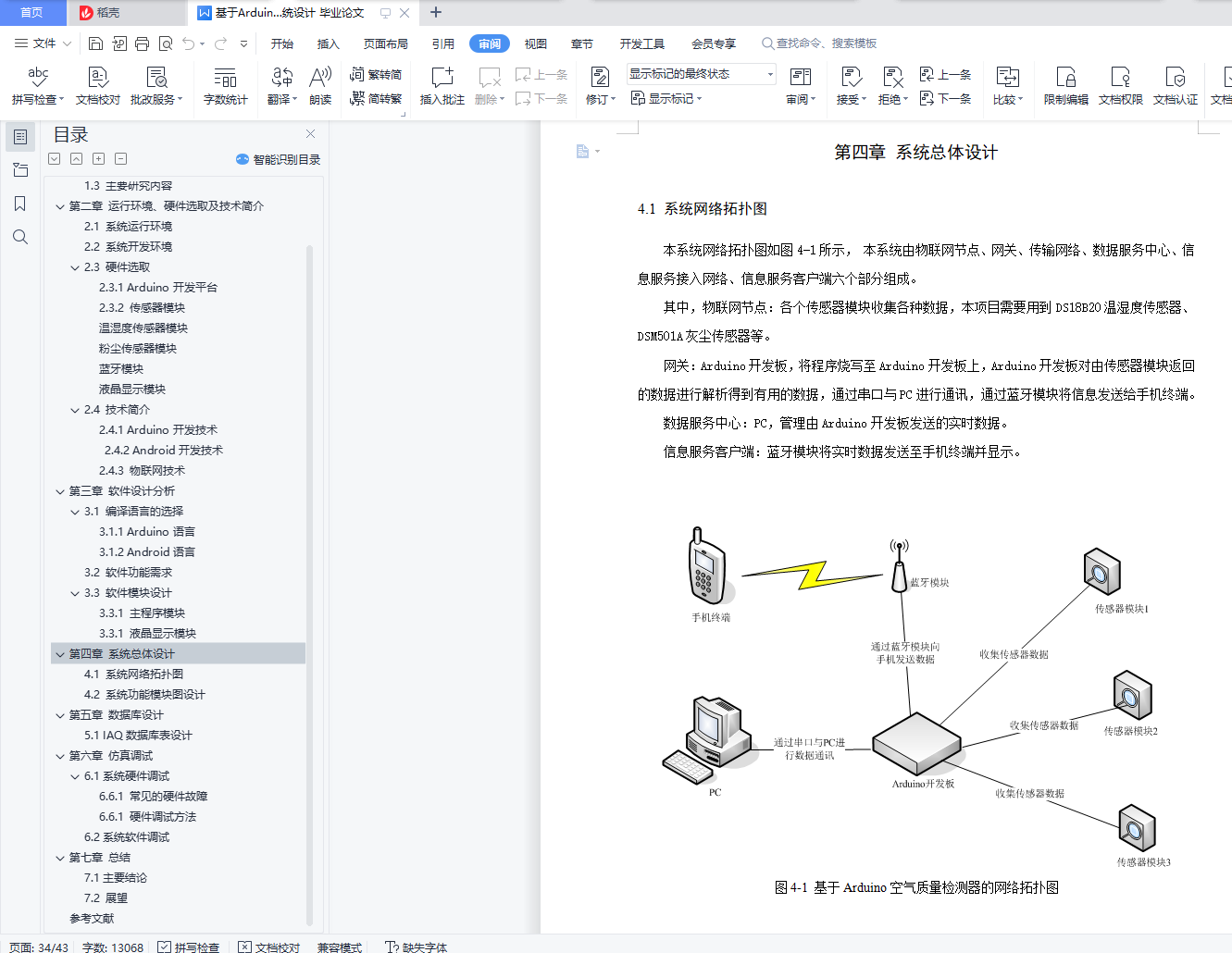Open a new tab with the plus button

click(x=436, y=12)
